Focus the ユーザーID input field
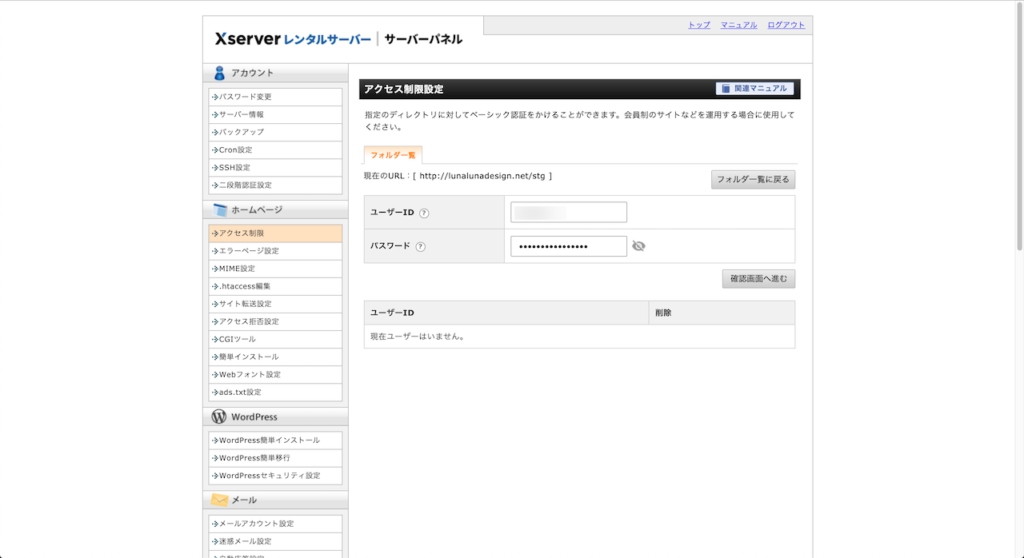Viewport: 1024px width, 558px height. point(568,212)
